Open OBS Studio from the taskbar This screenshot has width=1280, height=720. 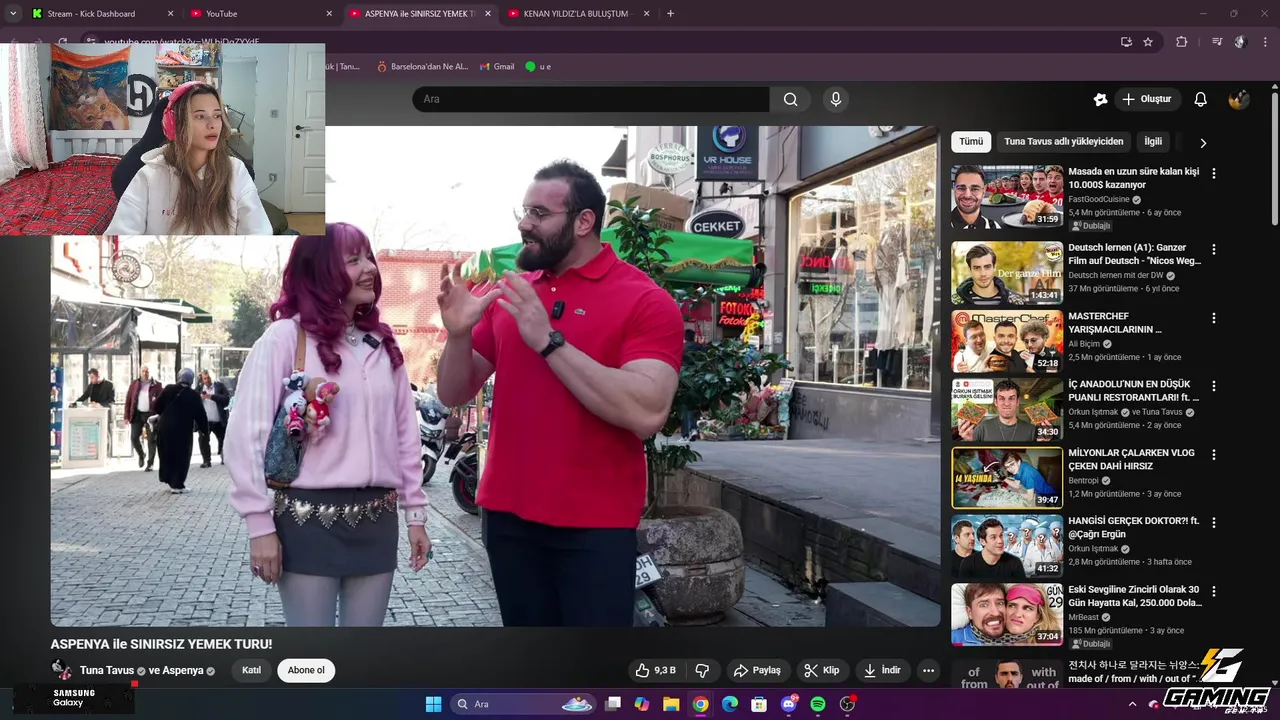[847, 704]
